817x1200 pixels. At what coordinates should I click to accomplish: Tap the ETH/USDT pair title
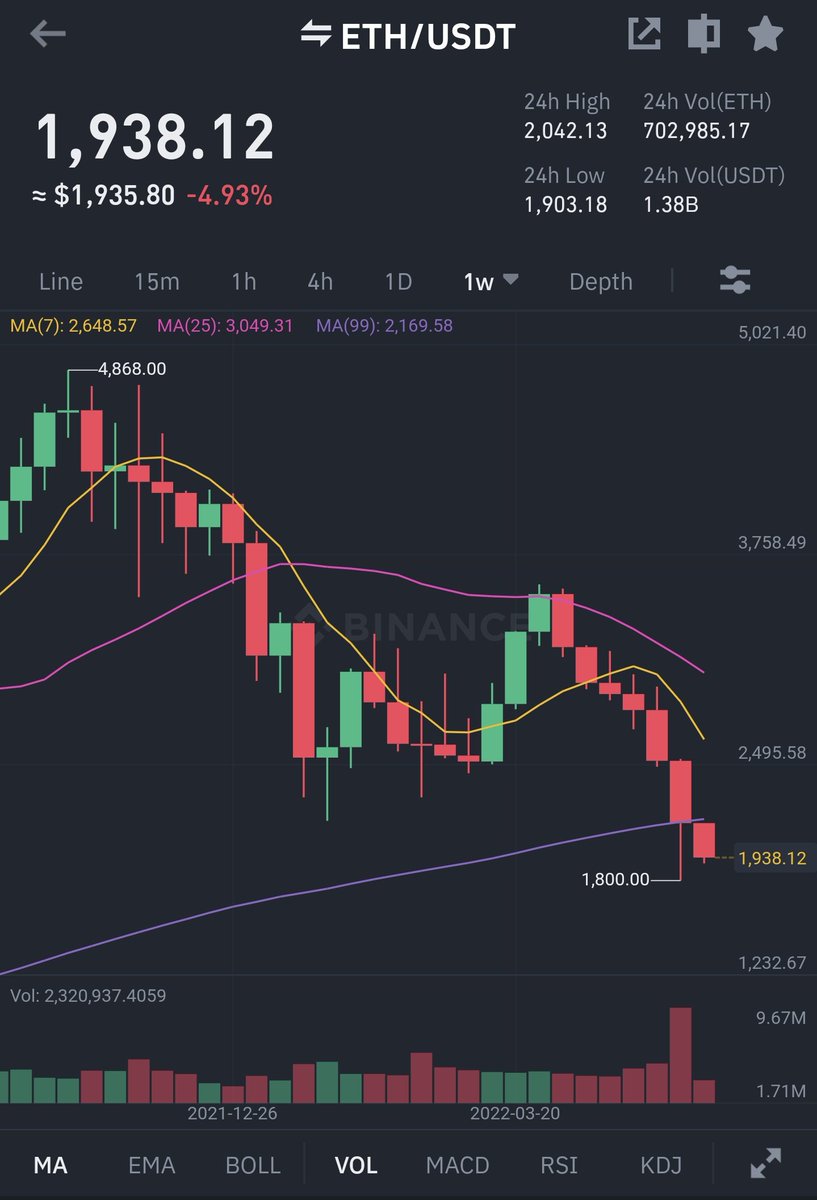click(x=428, y=36)
